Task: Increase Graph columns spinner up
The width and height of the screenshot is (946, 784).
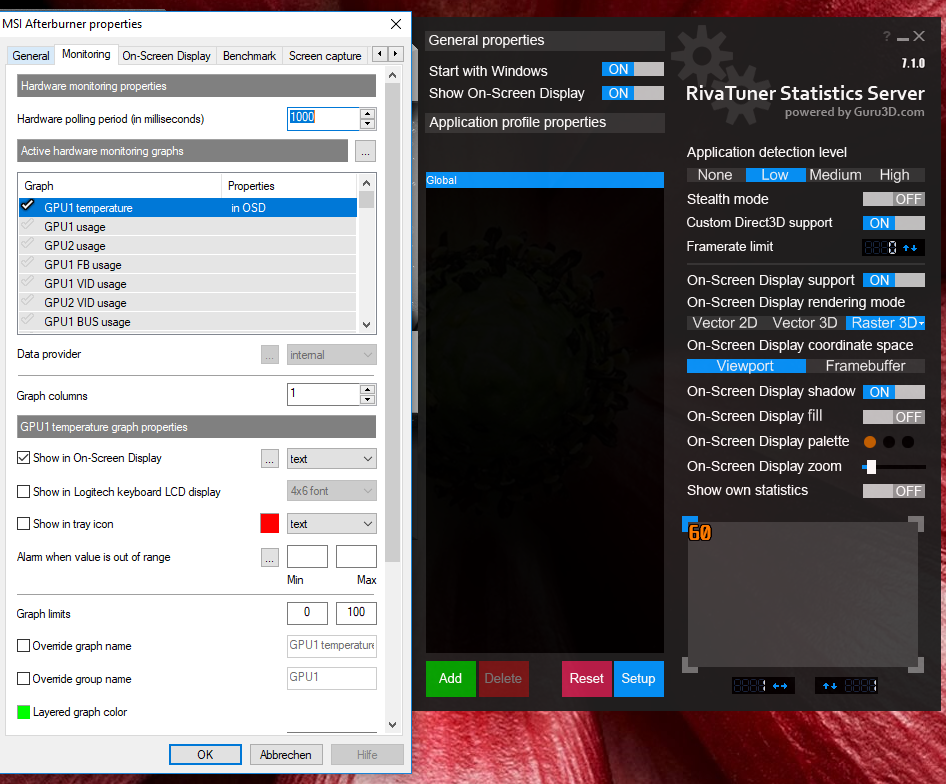Action: pos(367,389)
